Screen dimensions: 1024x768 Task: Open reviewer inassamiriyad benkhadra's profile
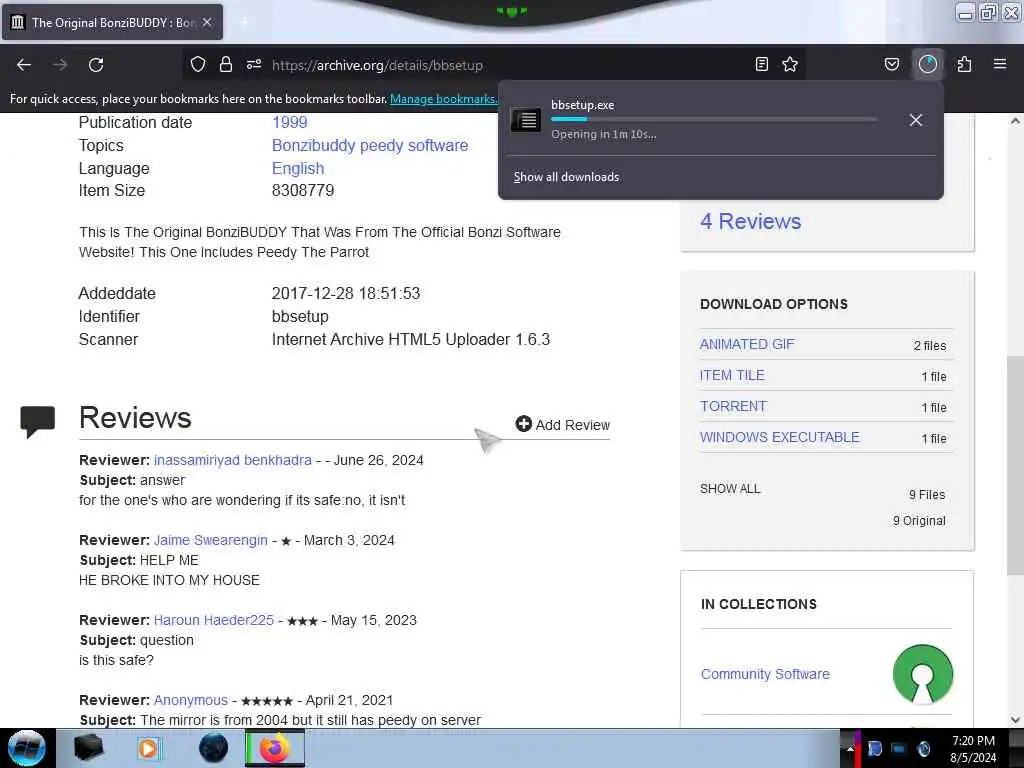(232, 460)
